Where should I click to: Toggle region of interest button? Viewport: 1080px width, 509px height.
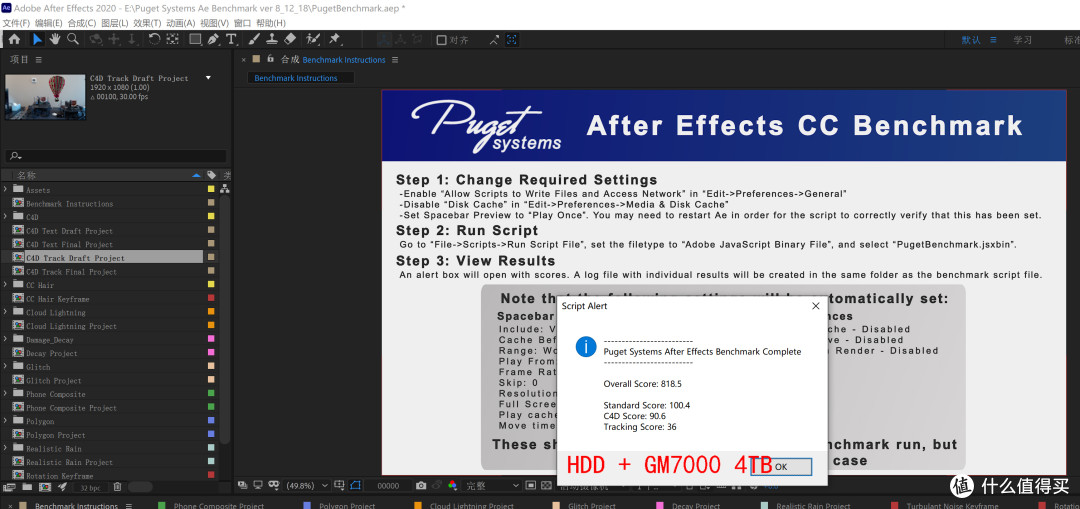point(530,486)
